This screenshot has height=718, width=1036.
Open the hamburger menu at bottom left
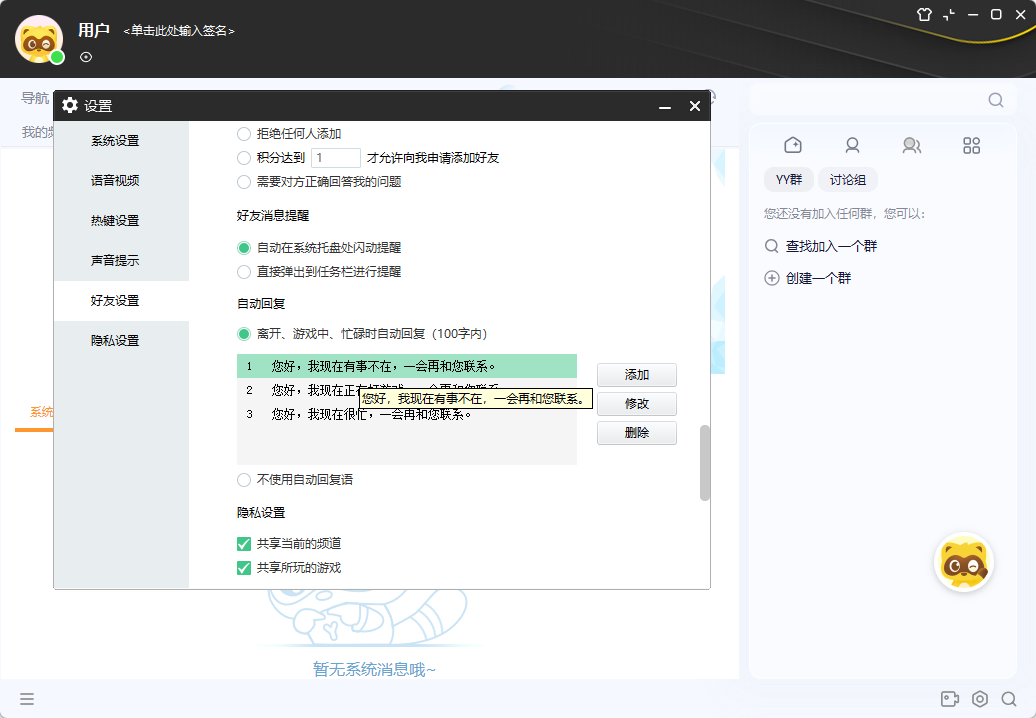[27, 699]
